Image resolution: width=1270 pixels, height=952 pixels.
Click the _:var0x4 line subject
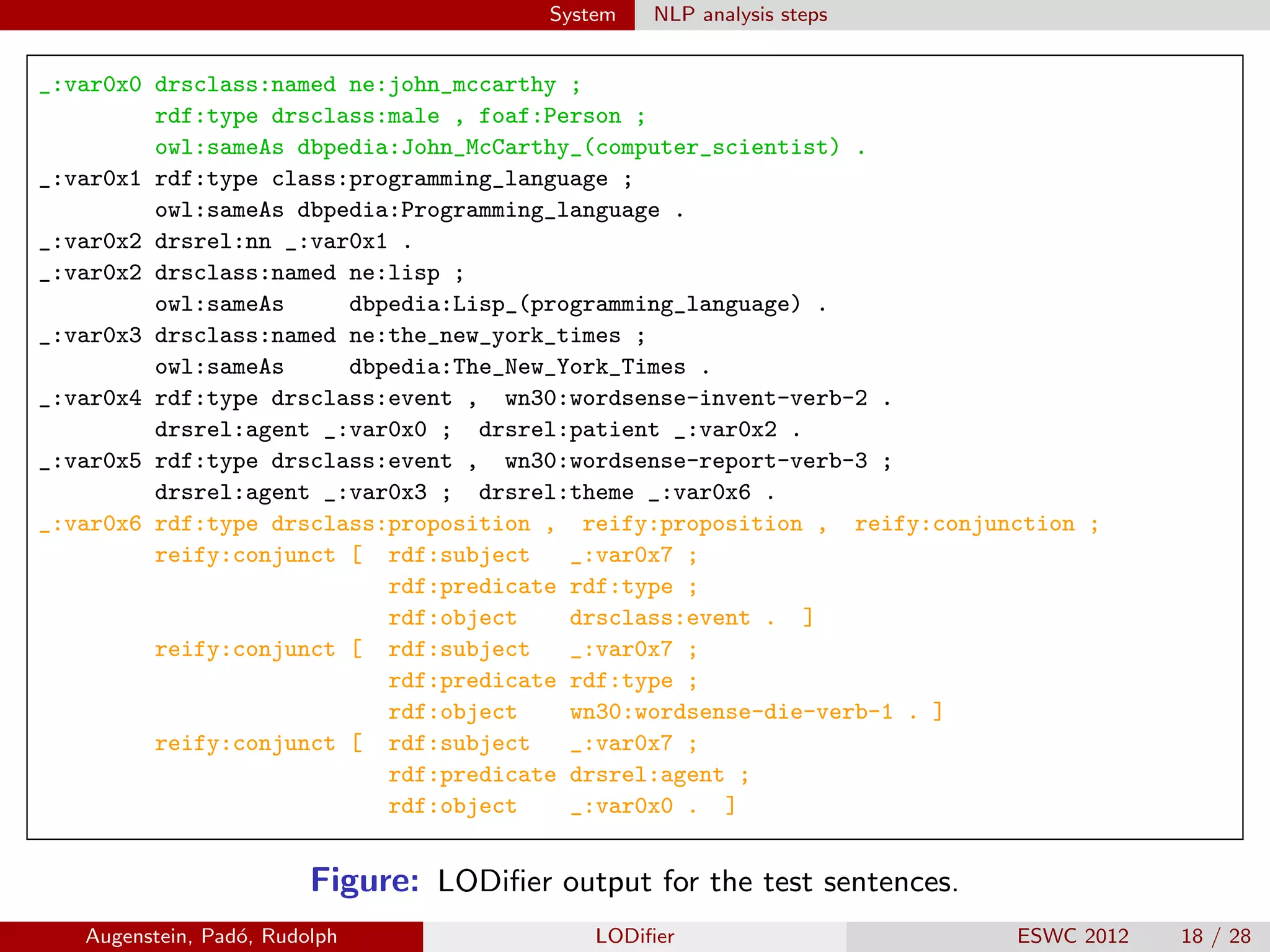[x=91, y=399]
